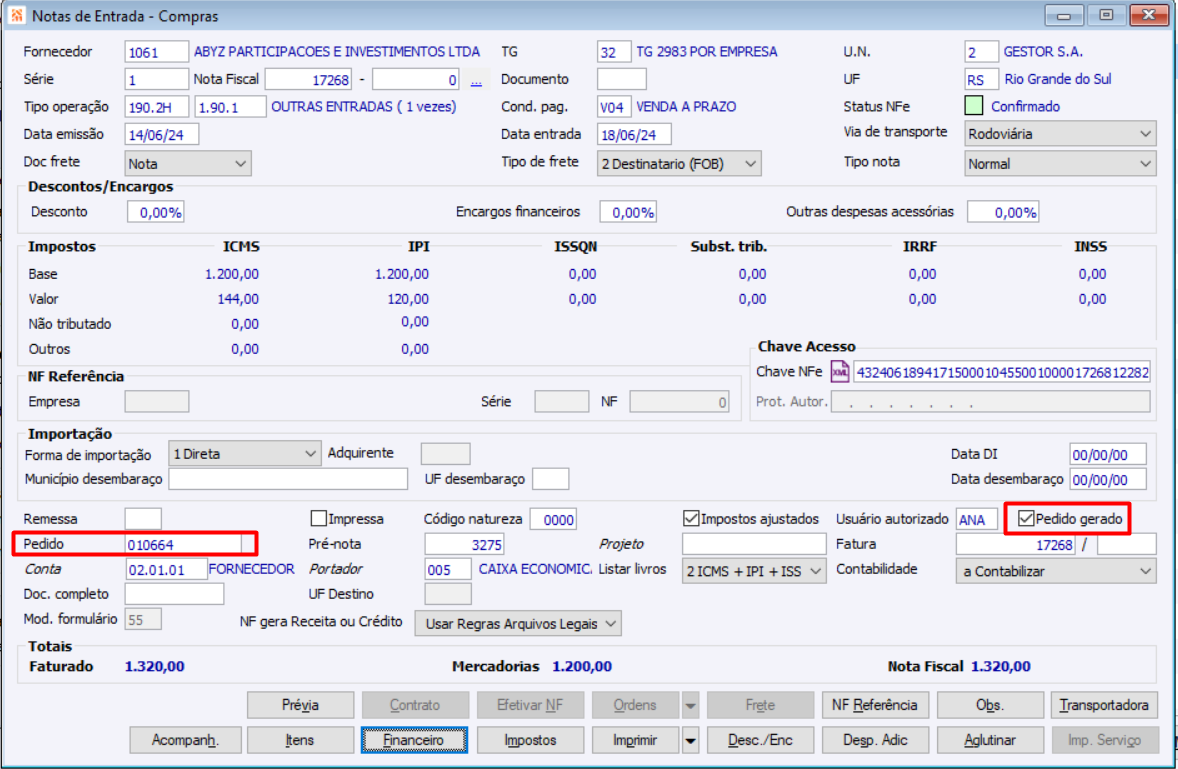Image resolution: width=1178 pixels, height=769 pixels.
Task: Click the Documento input field
Action: [x=621, y=79]
